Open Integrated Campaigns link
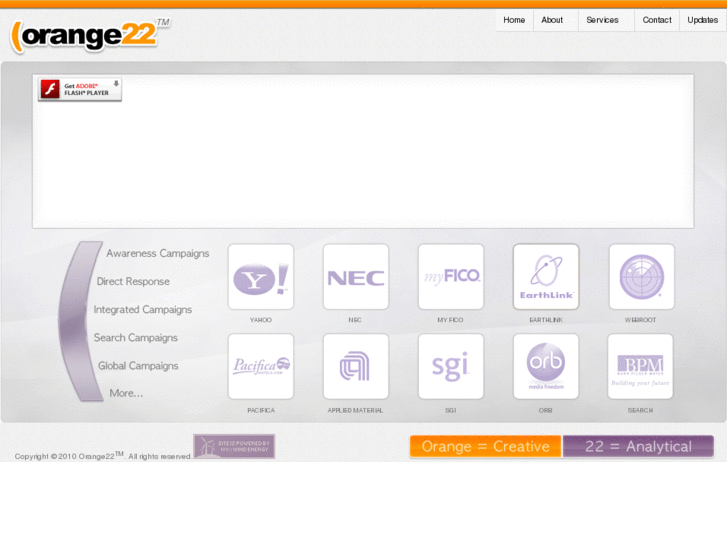 click(x=142, y=309)
